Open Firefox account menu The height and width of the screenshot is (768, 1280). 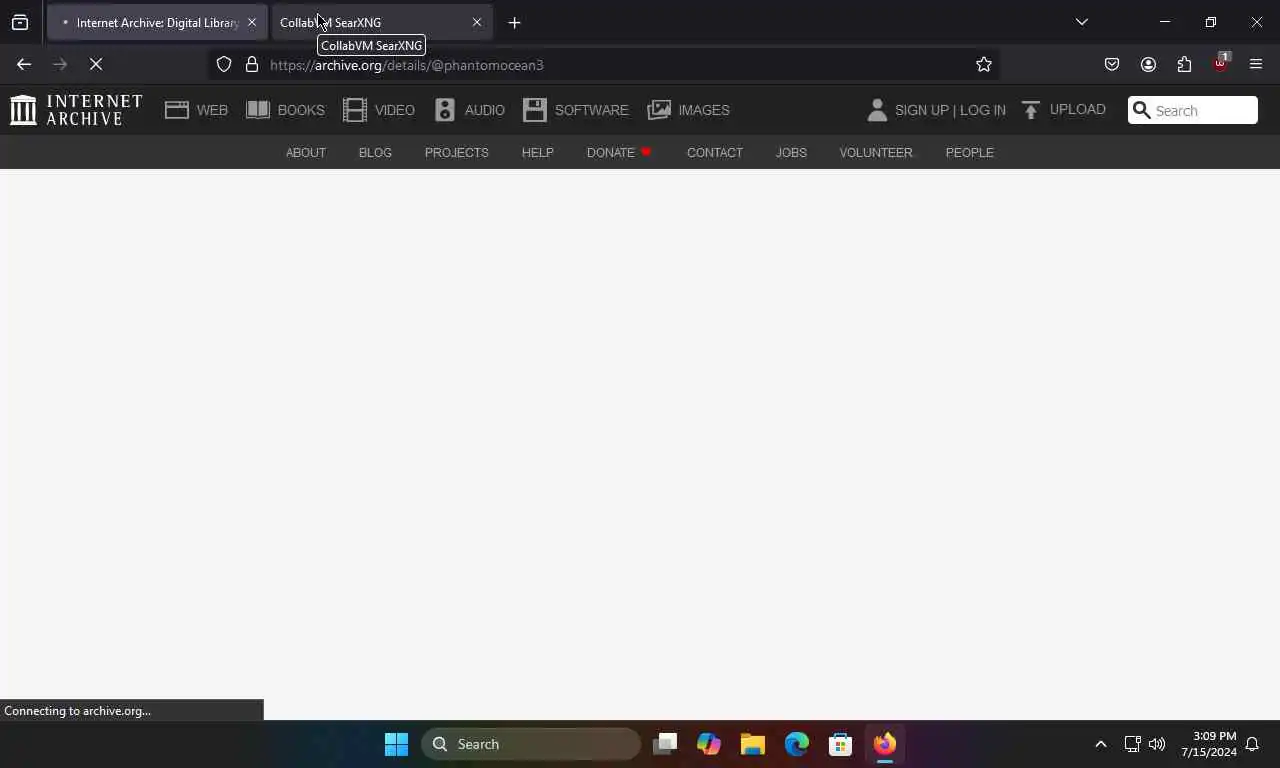coord(1148,64)
